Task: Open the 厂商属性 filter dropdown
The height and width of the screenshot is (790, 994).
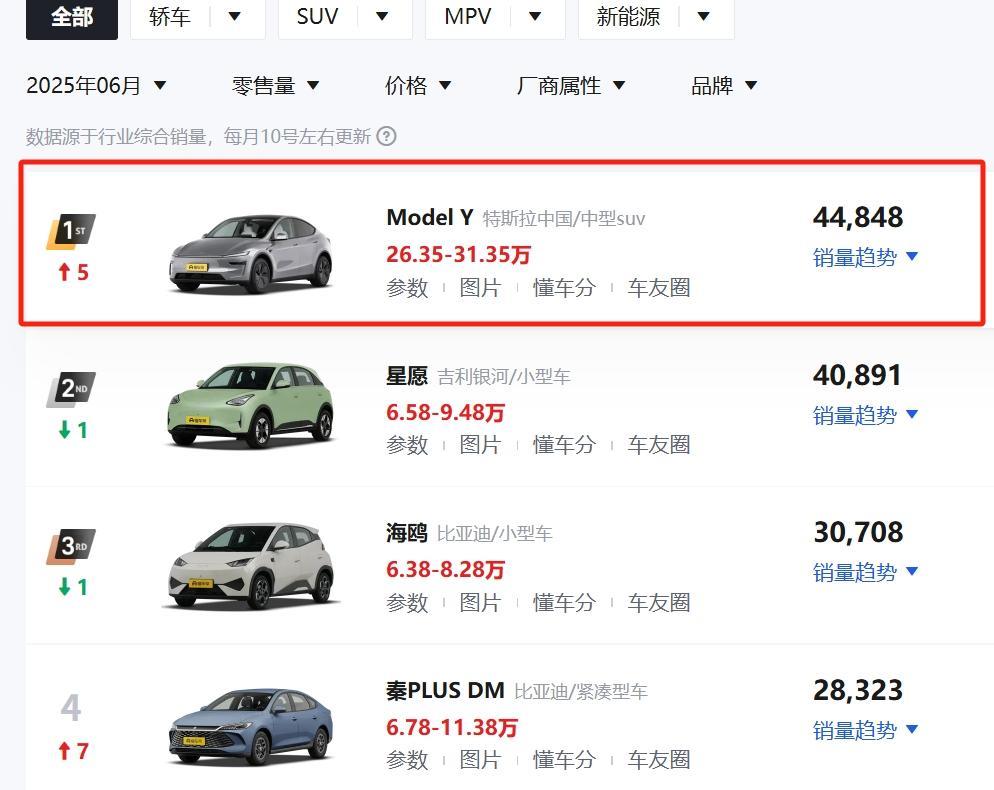Action: point(571,85)
